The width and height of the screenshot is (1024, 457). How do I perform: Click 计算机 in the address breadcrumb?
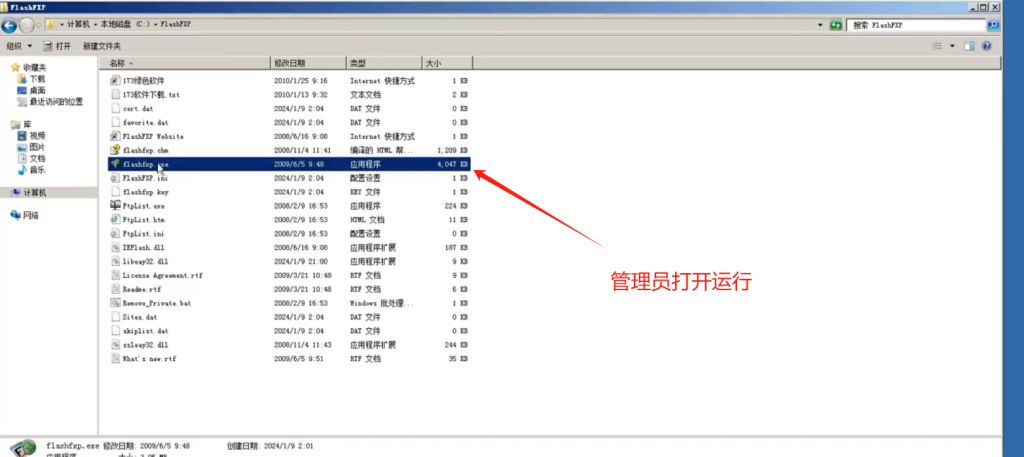[80, 24]
